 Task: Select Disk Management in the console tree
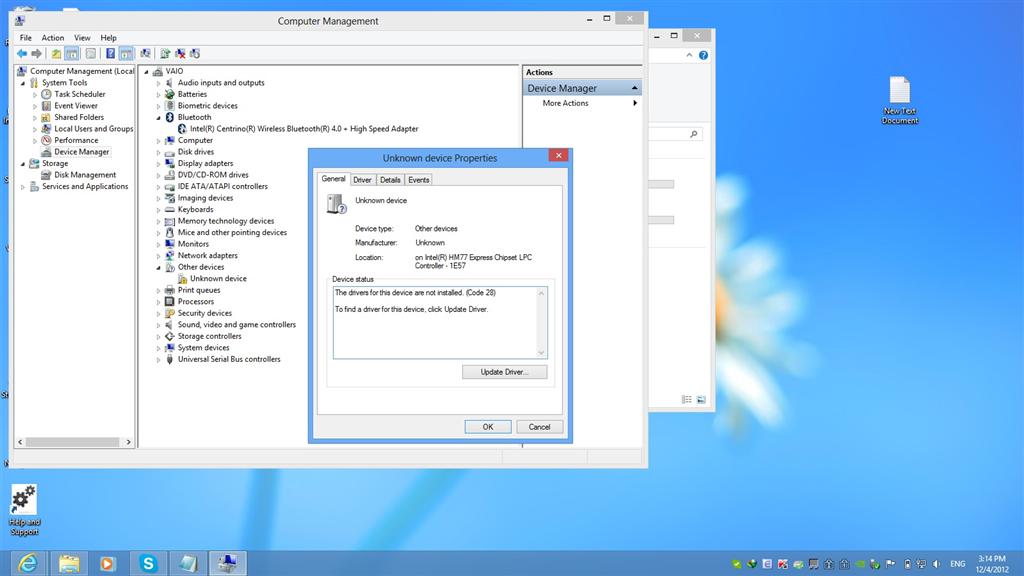click(85, 175)
